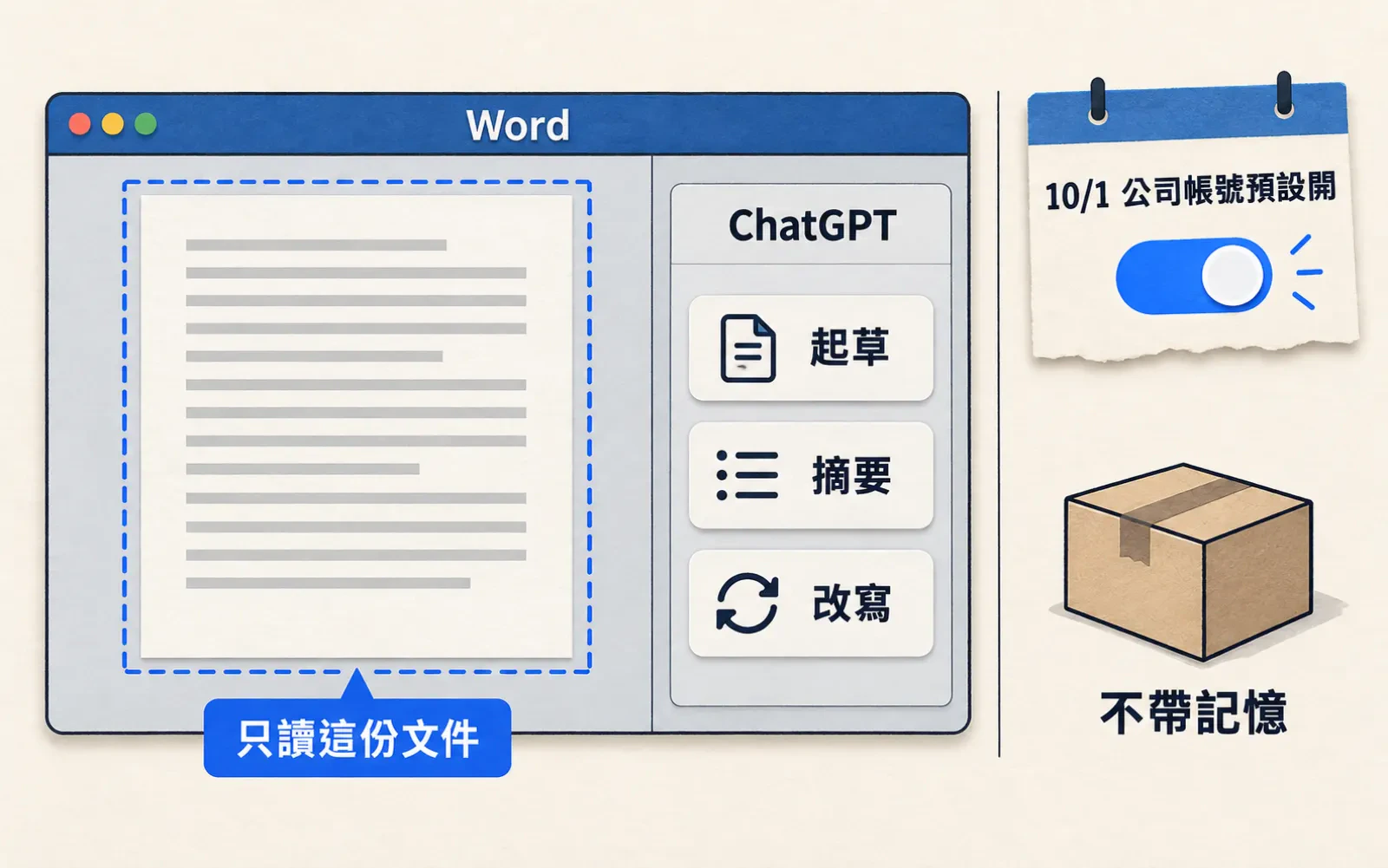Click the 只讀這份文件 blue callout
Image resolution: width=1388 pixels, height=868 pixels.
pyautogui.click(x=357, y=738)
